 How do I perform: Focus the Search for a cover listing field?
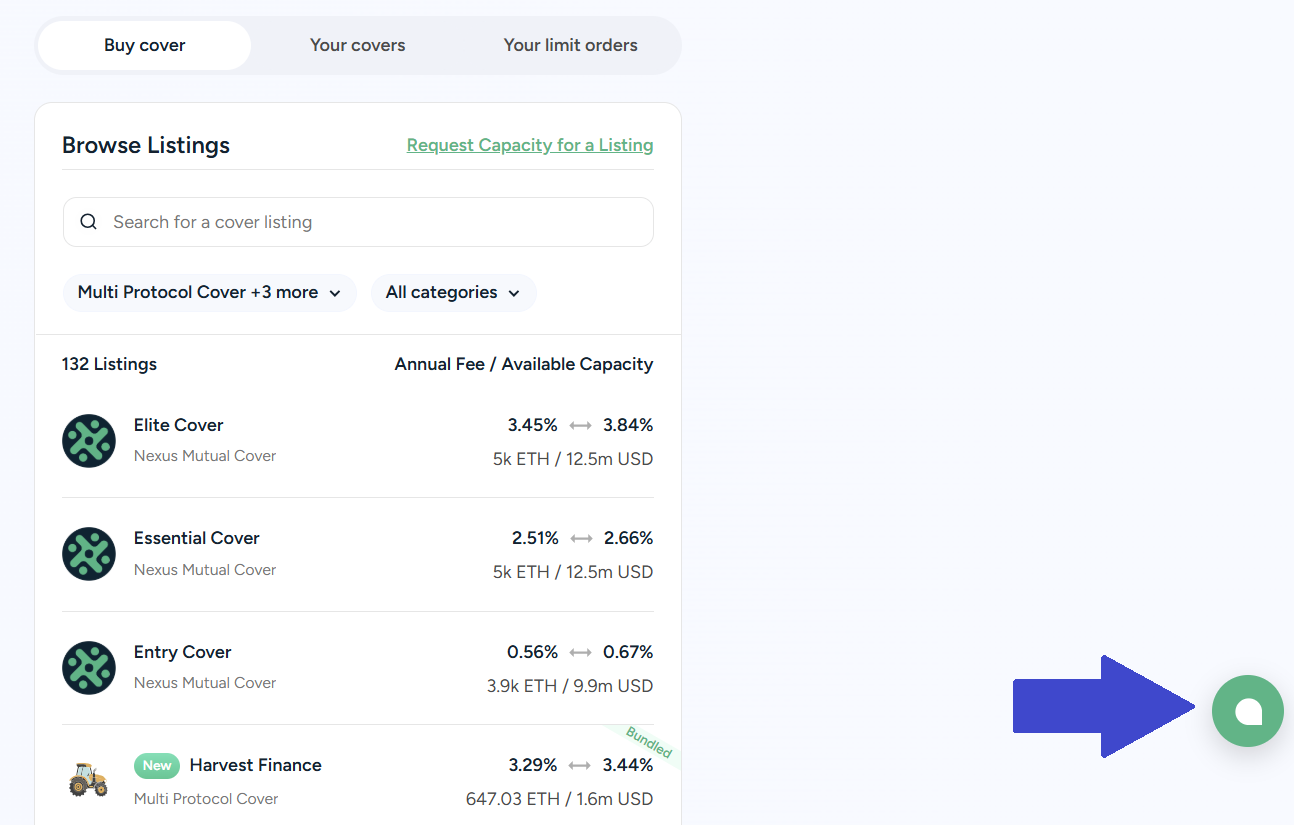pyautogui.click(x=358, y=222)
